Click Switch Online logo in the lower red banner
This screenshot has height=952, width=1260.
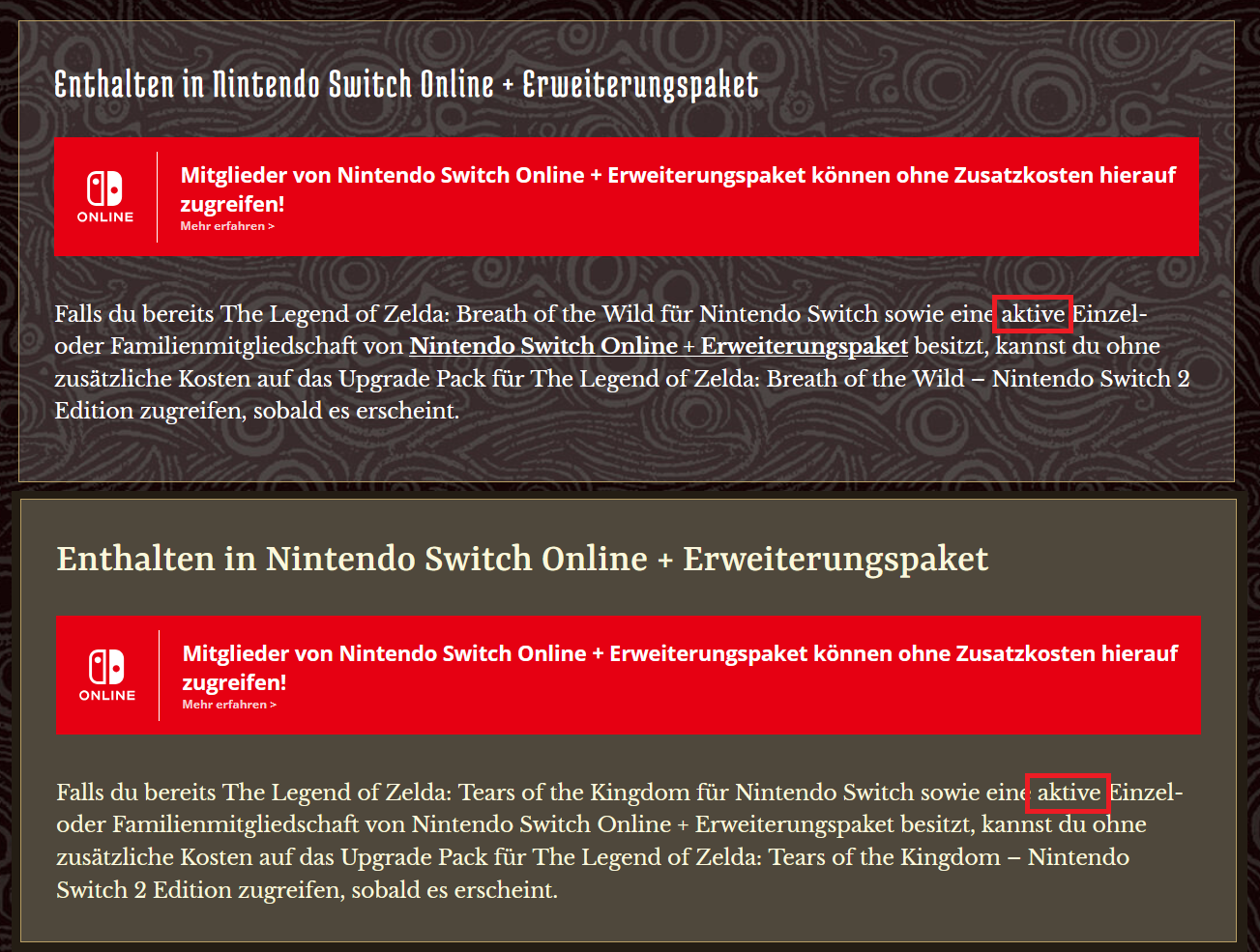click(x=107, y=676)
